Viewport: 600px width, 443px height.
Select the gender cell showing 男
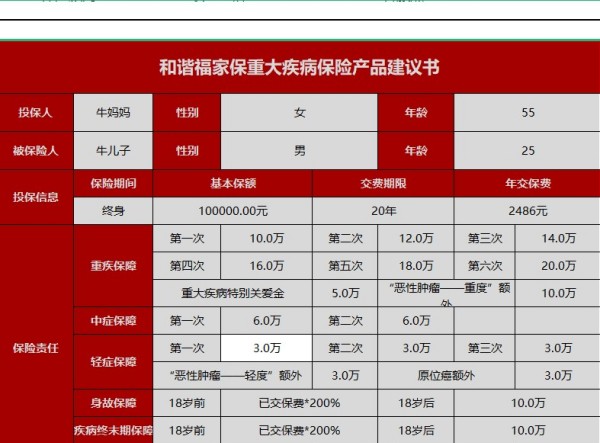click(299, 150)
